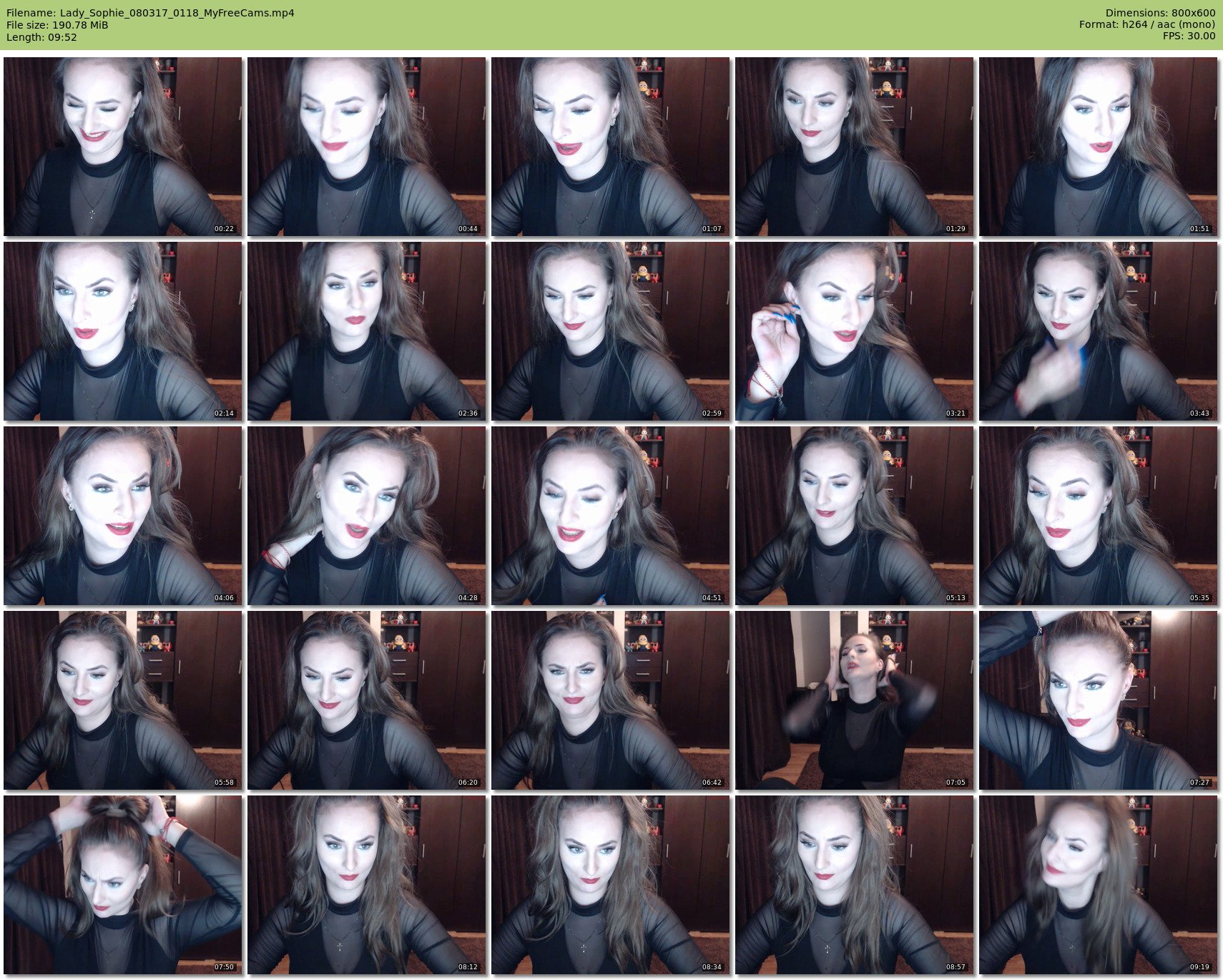Pick the thumbnail marked 02:14

(123, 331)
